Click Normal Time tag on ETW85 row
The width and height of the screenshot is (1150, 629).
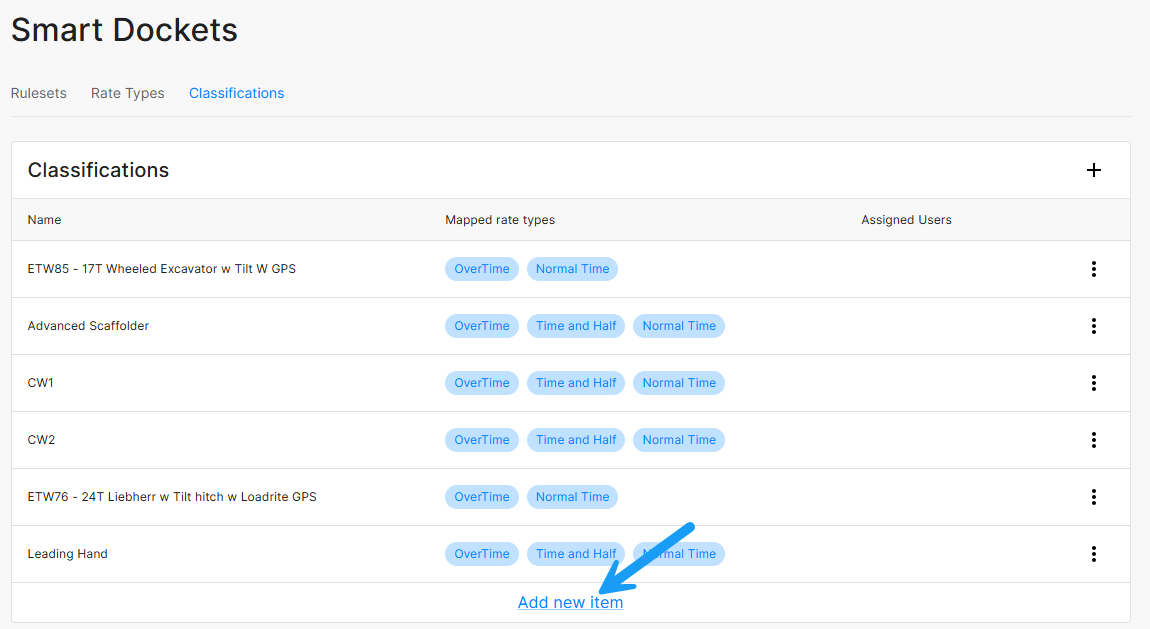coord(572,269)
